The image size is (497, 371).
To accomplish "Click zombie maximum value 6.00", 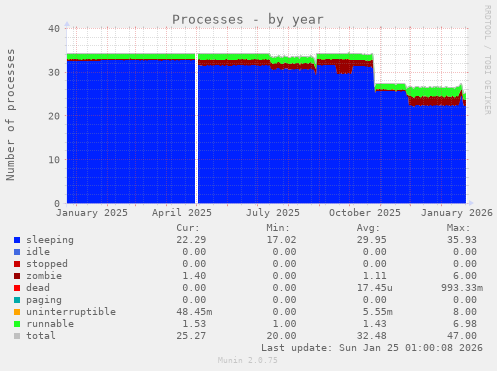I will coord(465,276).
